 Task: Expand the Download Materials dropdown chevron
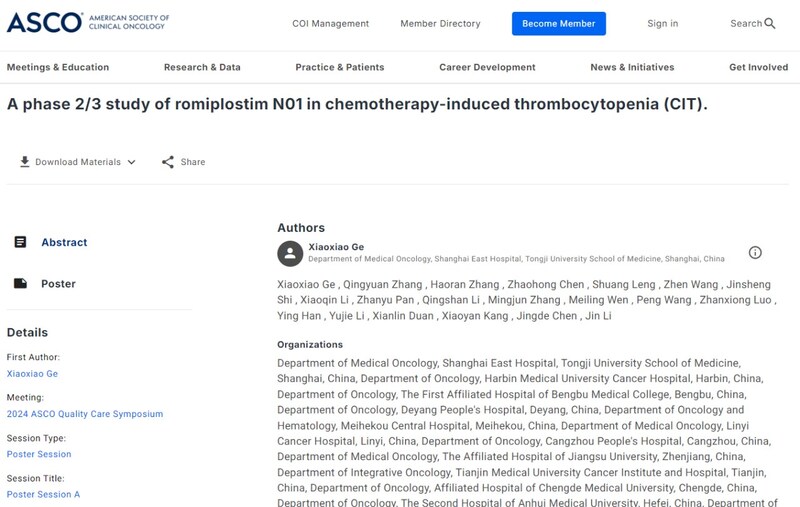(132, 162)
